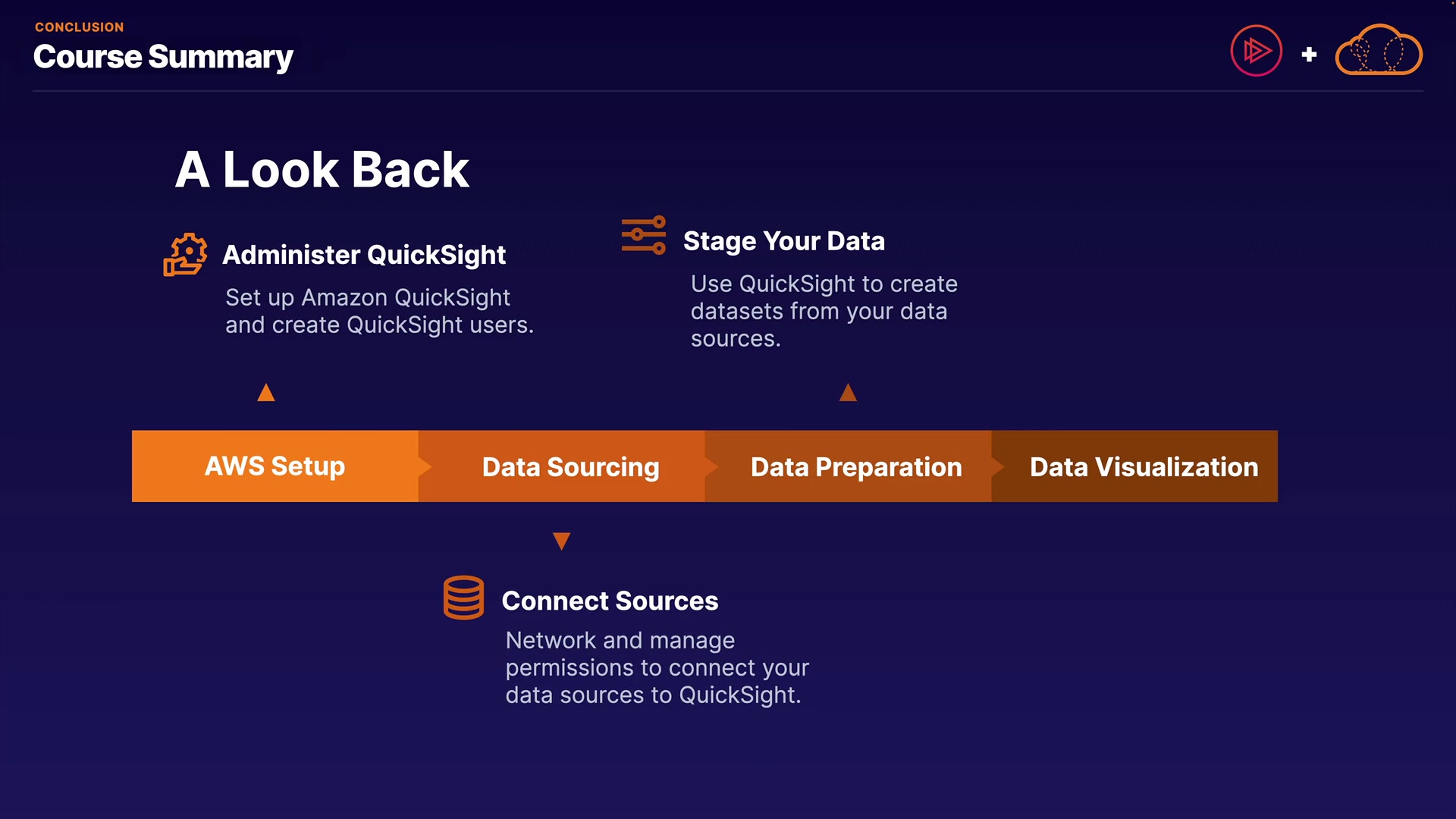The width and height of the screenshot is (1456, 819).
Task: Click the up arrow above AWS Setup
Action: pos(266,393)
